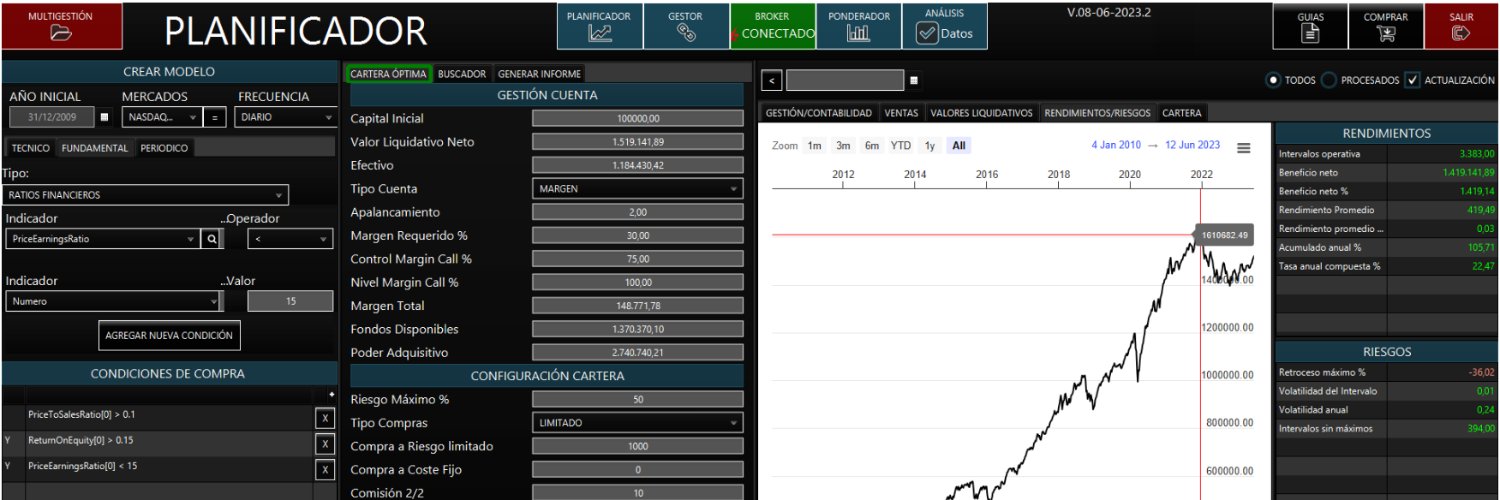Screen dimensions: 1500x500
Task: Switch to the Periodico tab
Action: (x=164, y=148)
